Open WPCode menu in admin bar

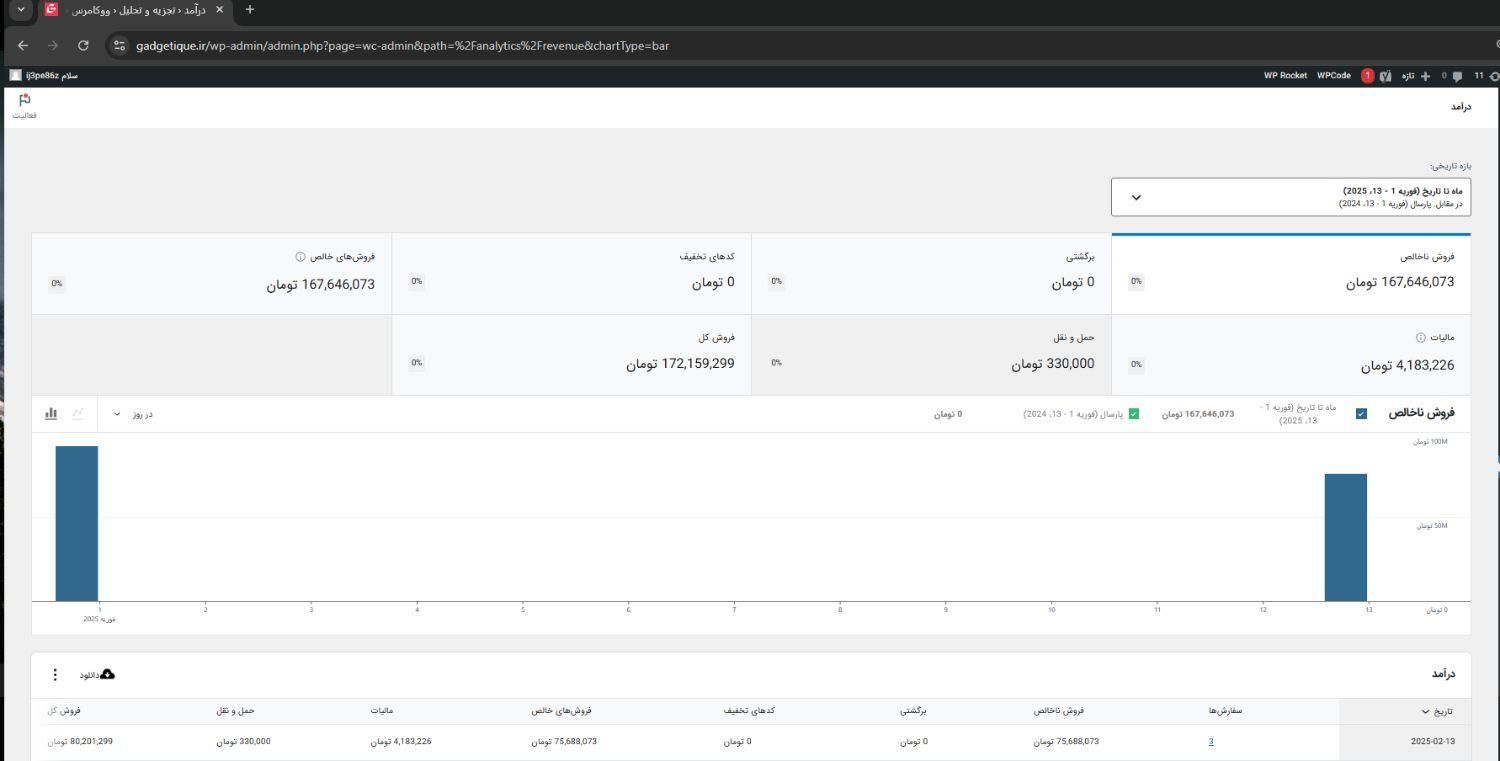1333,76
